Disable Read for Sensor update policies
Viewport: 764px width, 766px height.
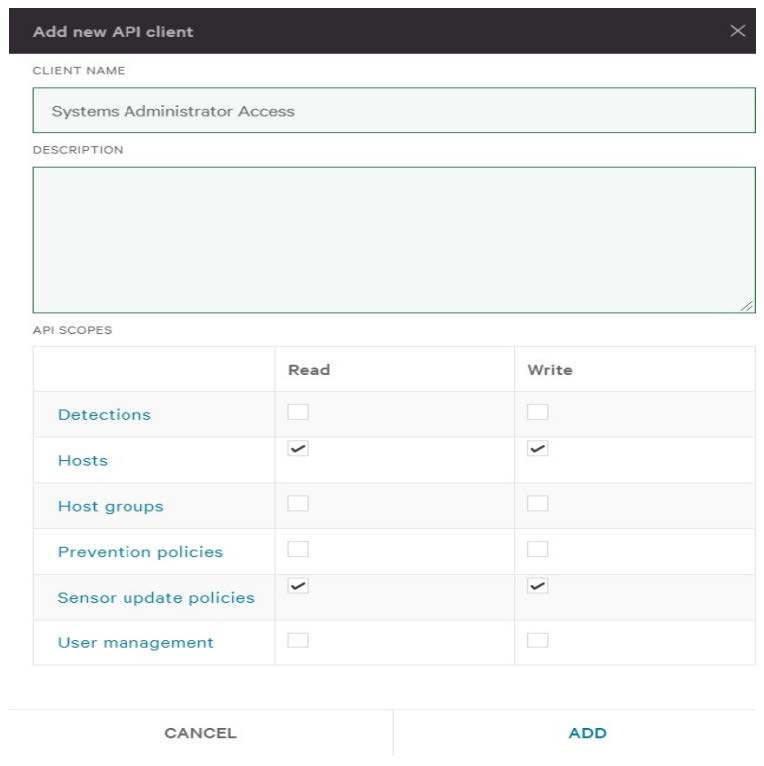(x=298, y=586)
